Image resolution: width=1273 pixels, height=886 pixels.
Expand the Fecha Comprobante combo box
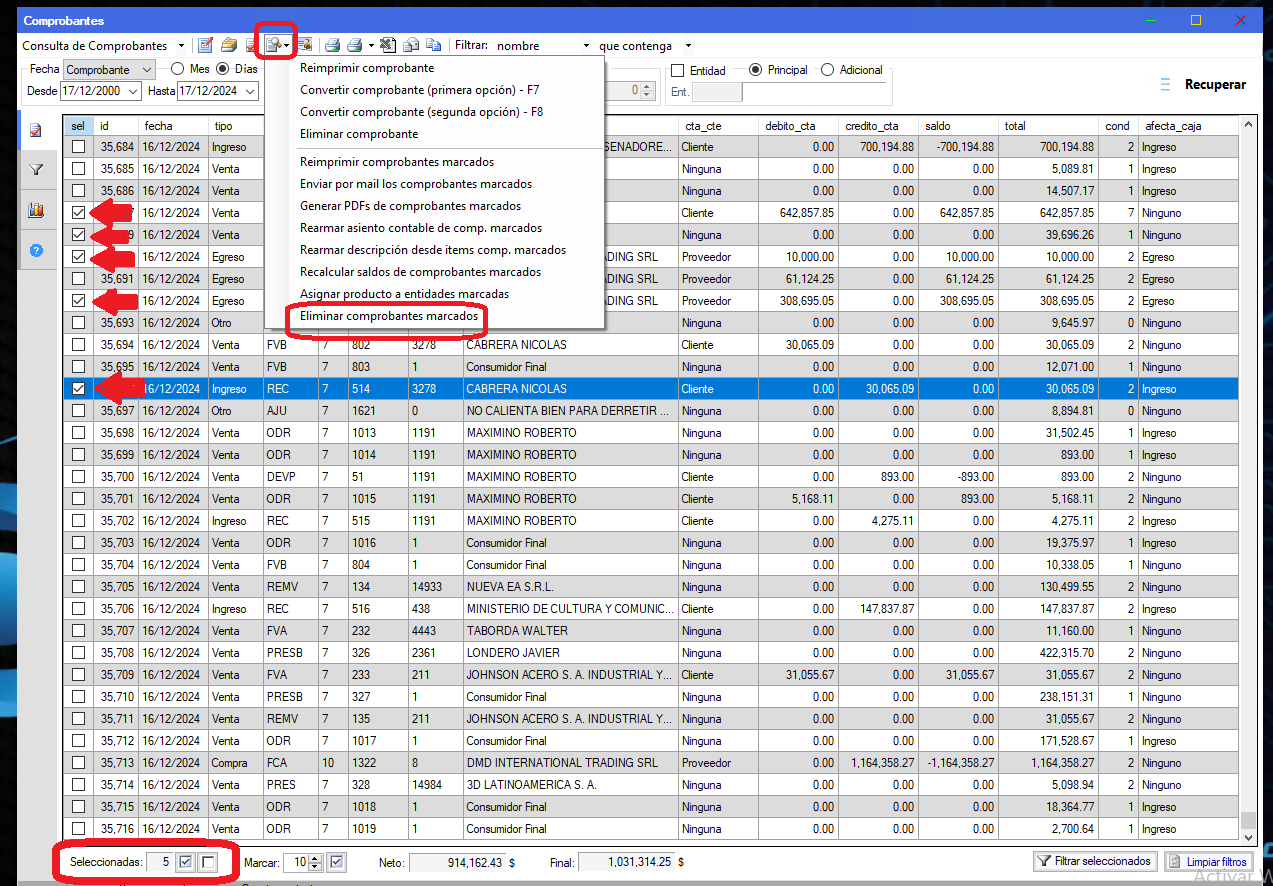coord(146,70)
